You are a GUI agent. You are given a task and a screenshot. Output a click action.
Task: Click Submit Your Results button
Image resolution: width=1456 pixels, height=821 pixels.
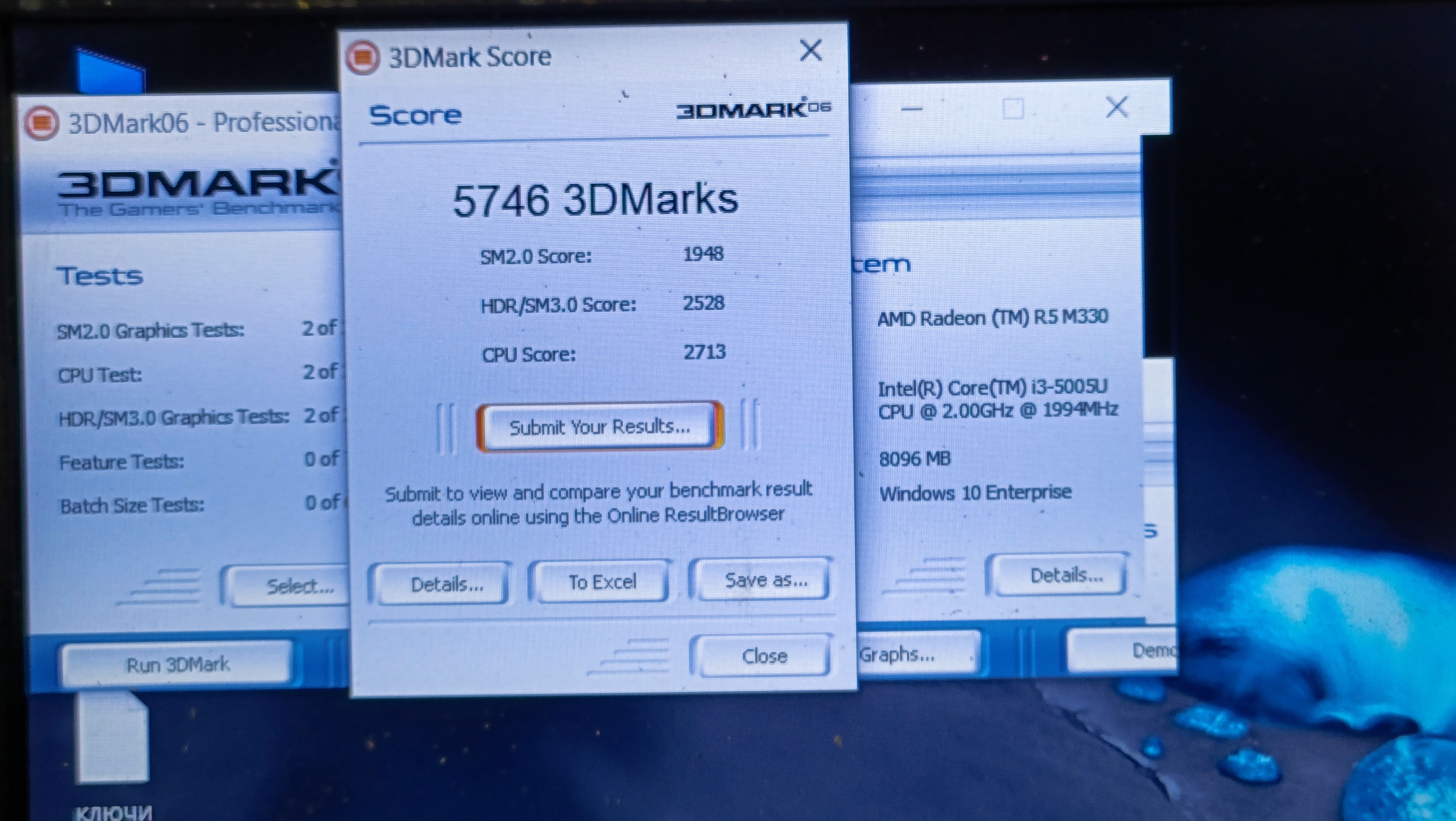pyautogui.click(x=600, y=427)
